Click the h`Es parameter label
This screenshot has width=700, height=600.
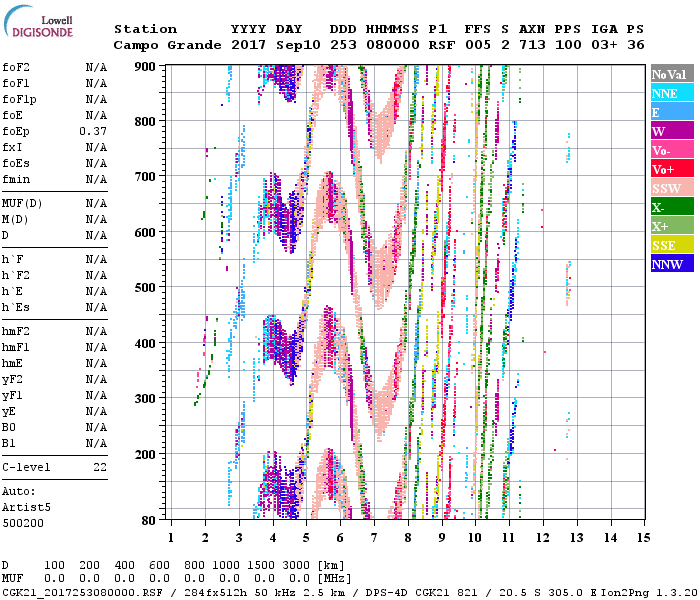point(16,308)
